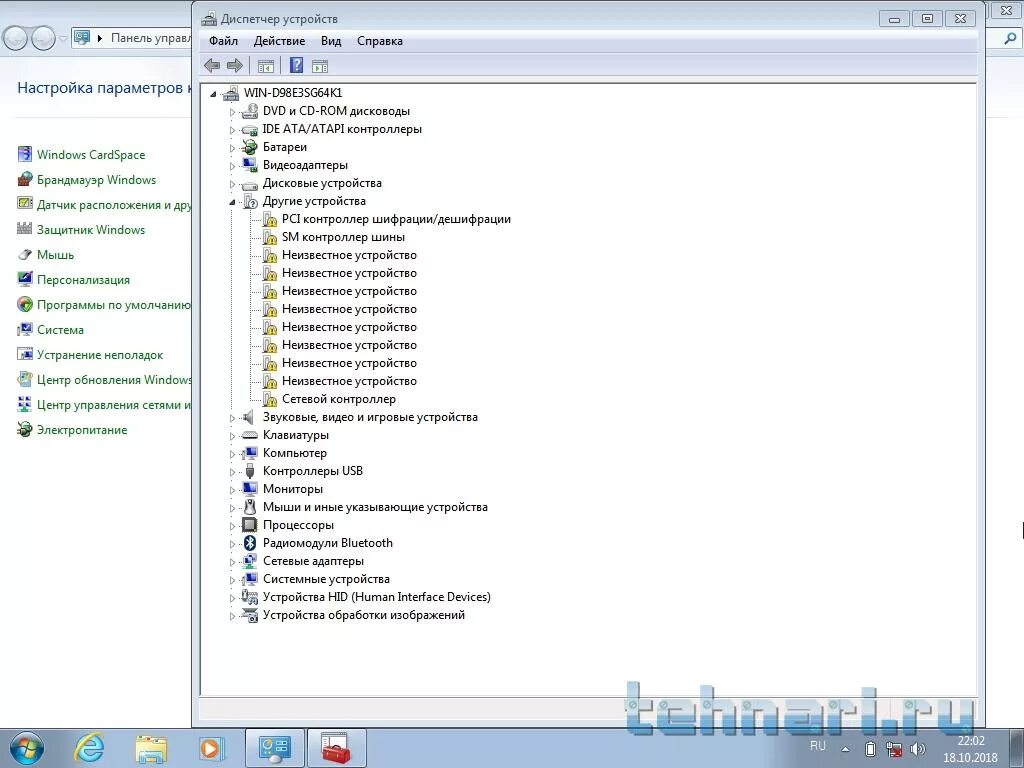Select the Сетевой контроллер device row
Viewport: 1024px width, 768px height.
[x=339, y=399]
